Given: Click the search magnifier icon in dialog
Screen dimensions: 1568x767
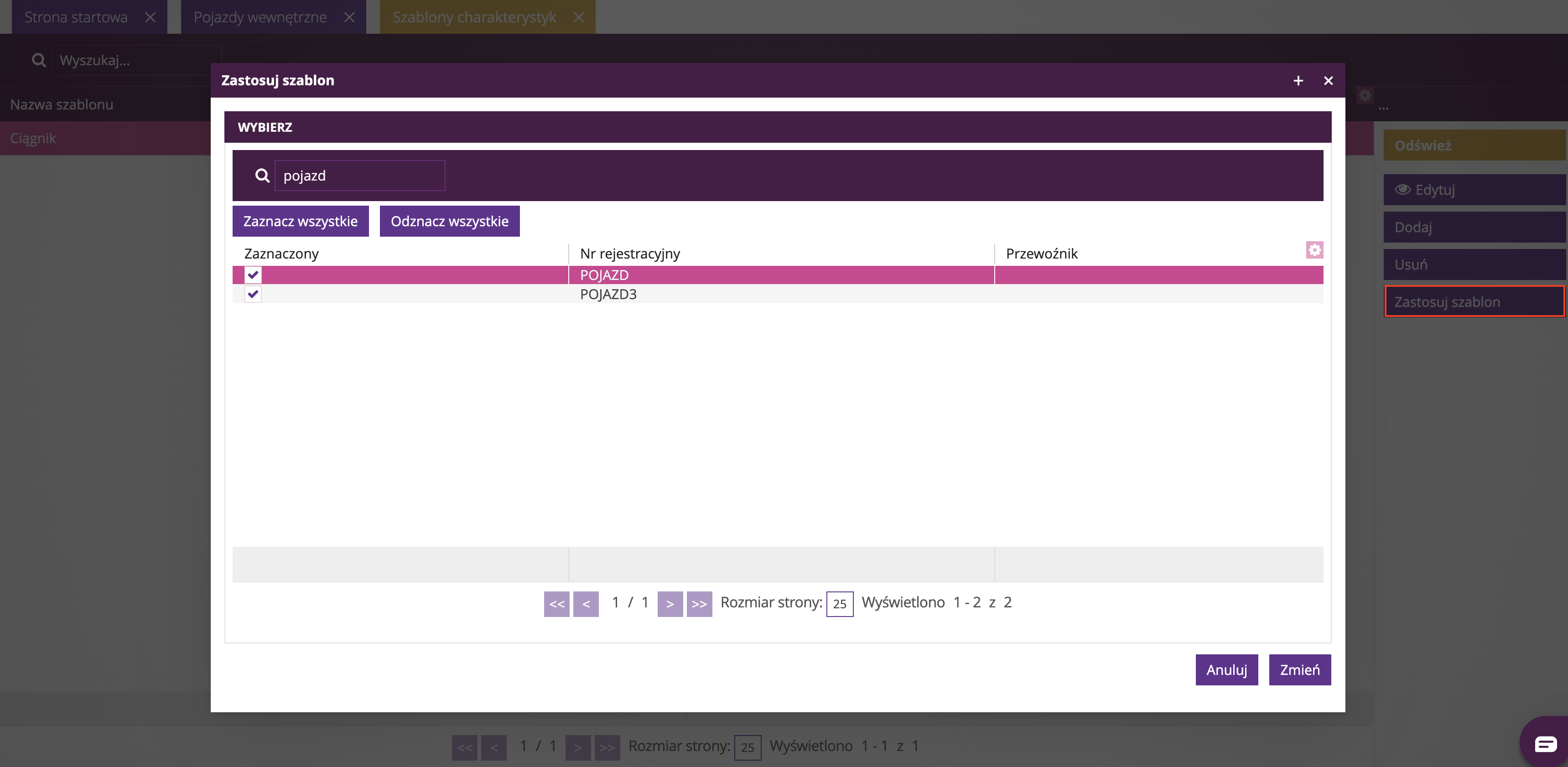Looking at the screenshot, I should (x=262, y=175).
